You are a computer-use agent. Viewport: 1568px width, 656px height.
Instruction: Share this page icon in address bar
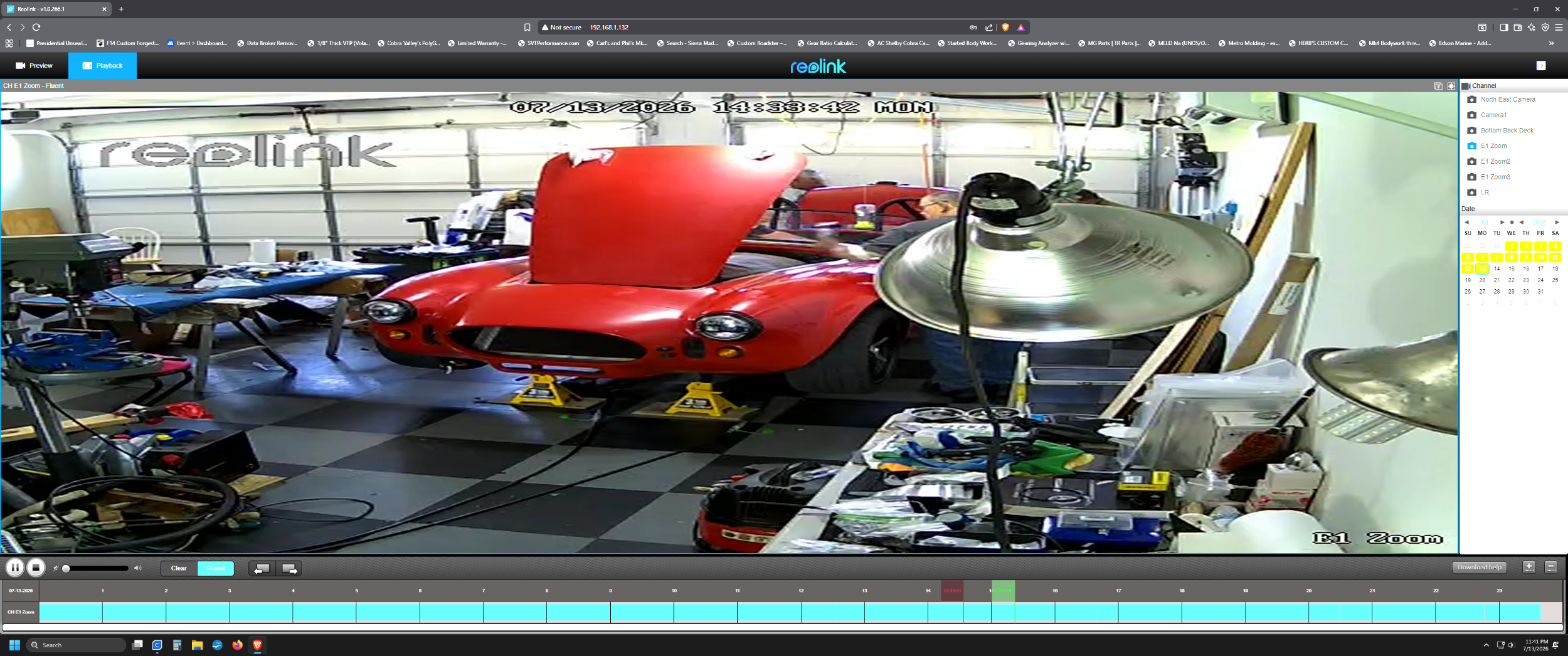[989, 27]
